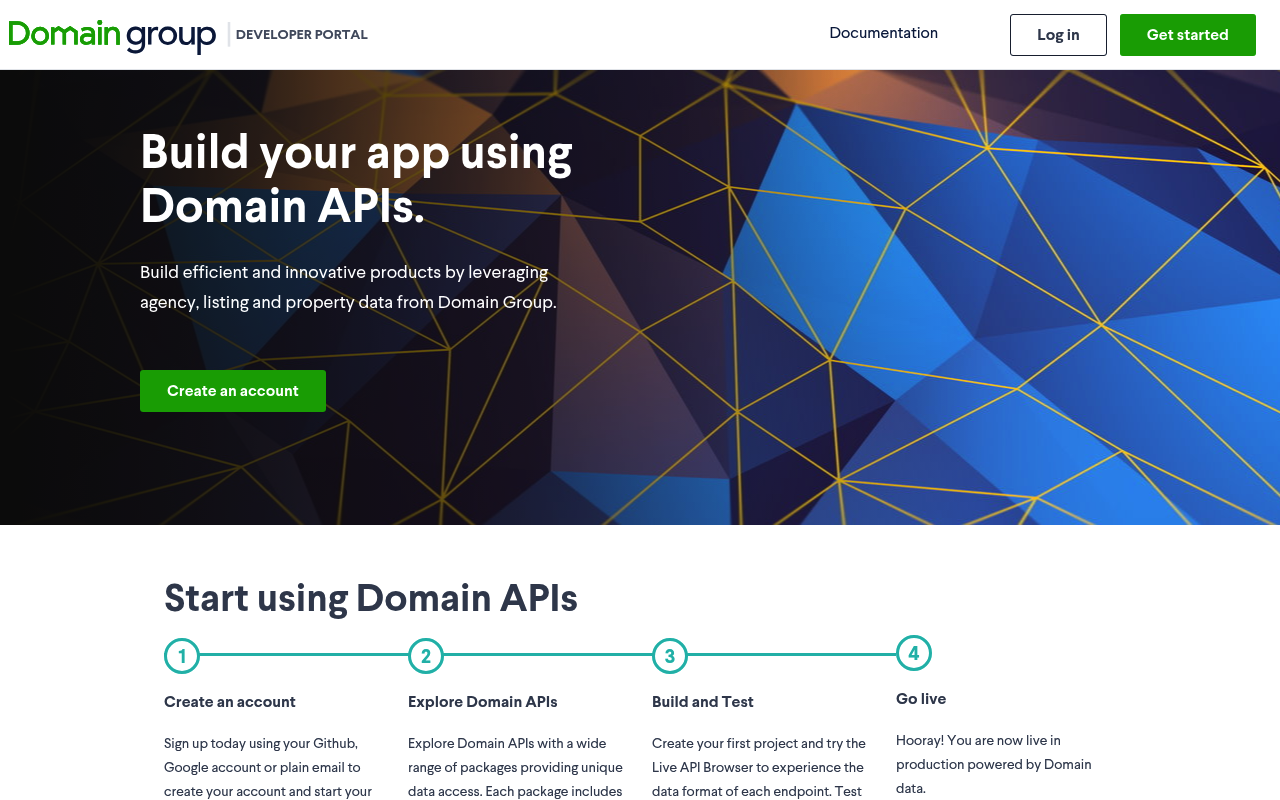Click the Get started button
The height and width of the screenshot is (800, 1280).
click(1187, 35)
